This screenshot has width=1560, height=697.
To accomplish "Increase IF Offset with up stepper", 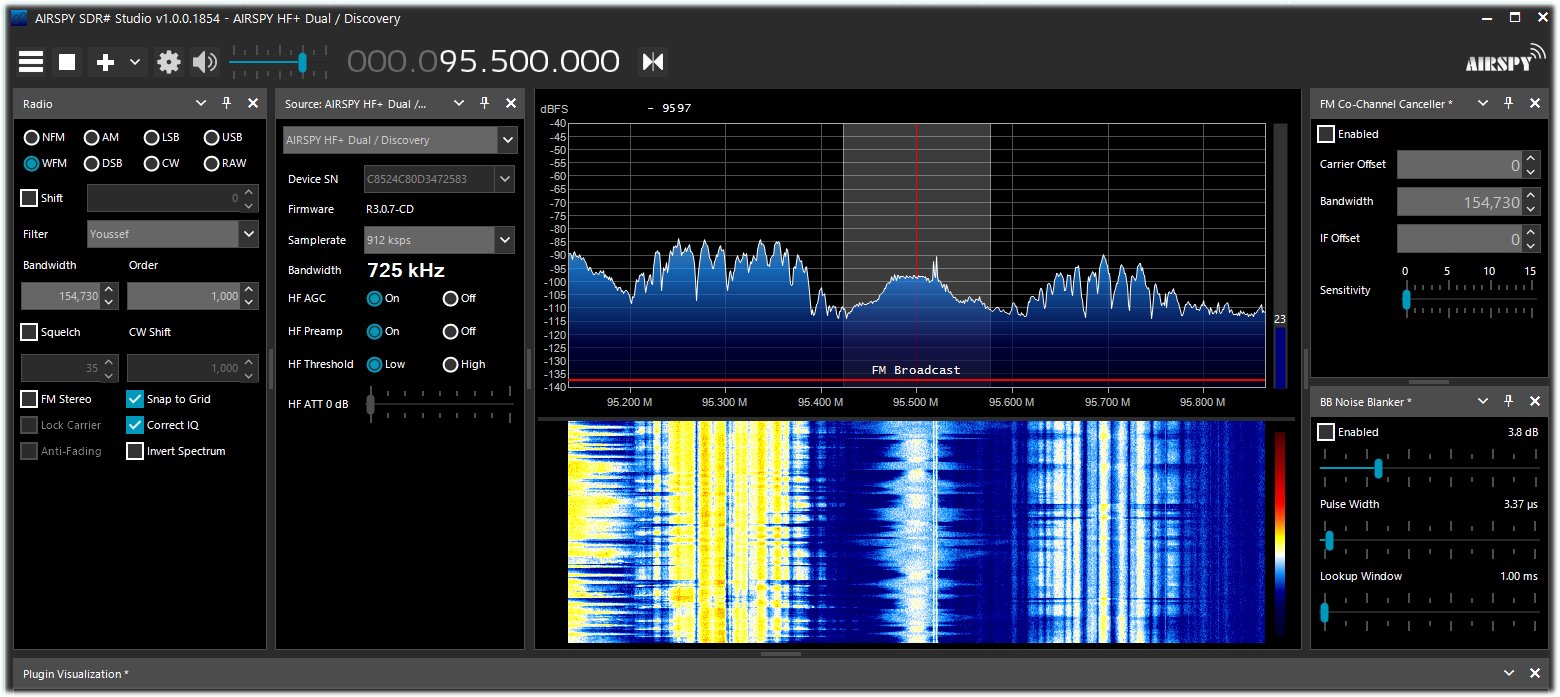I will coord(1531,232).
